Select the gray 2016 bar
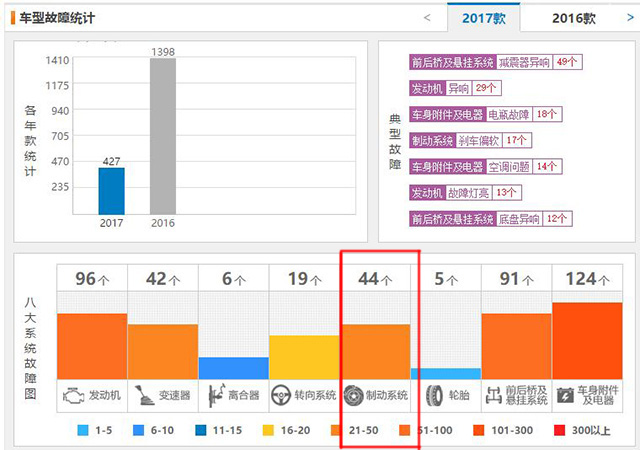 163,136
